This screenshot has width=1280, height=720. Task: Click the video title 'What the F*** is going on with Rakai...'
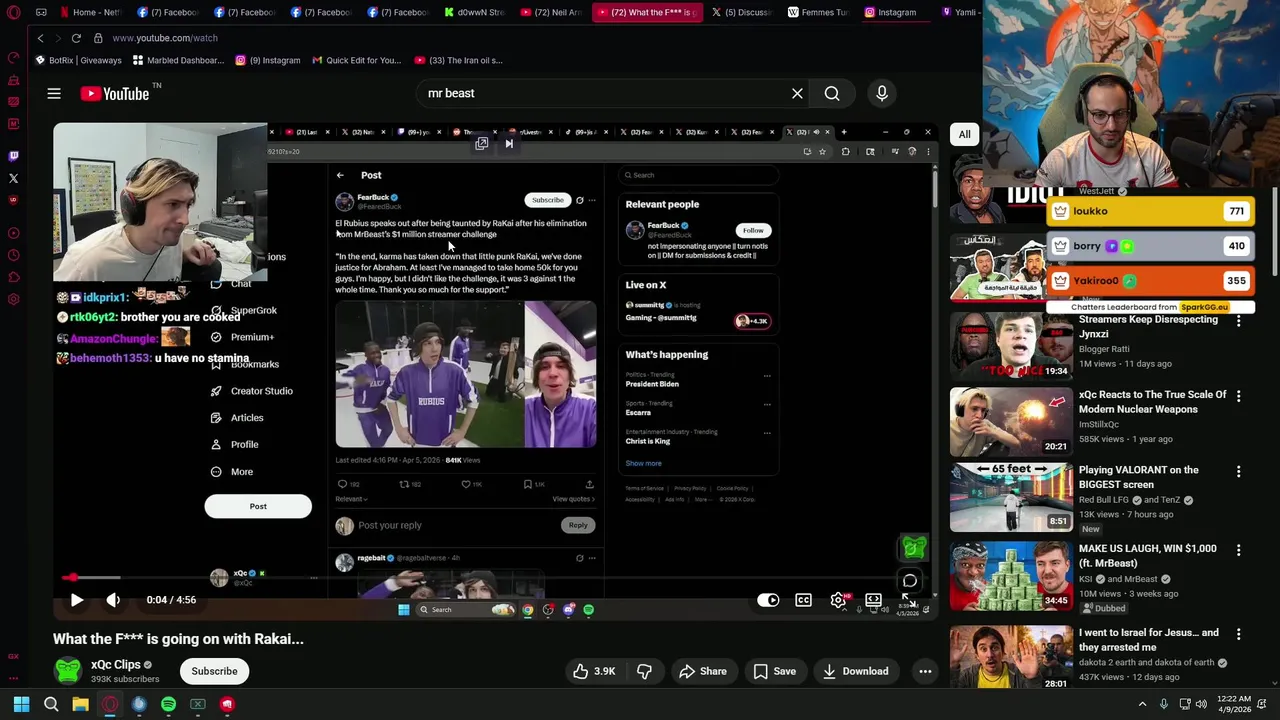pos(178,639)
